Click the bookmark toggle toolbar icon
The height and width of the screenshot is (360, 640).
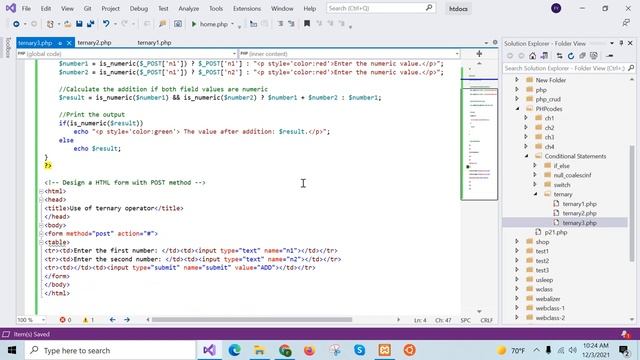[307, 24]
